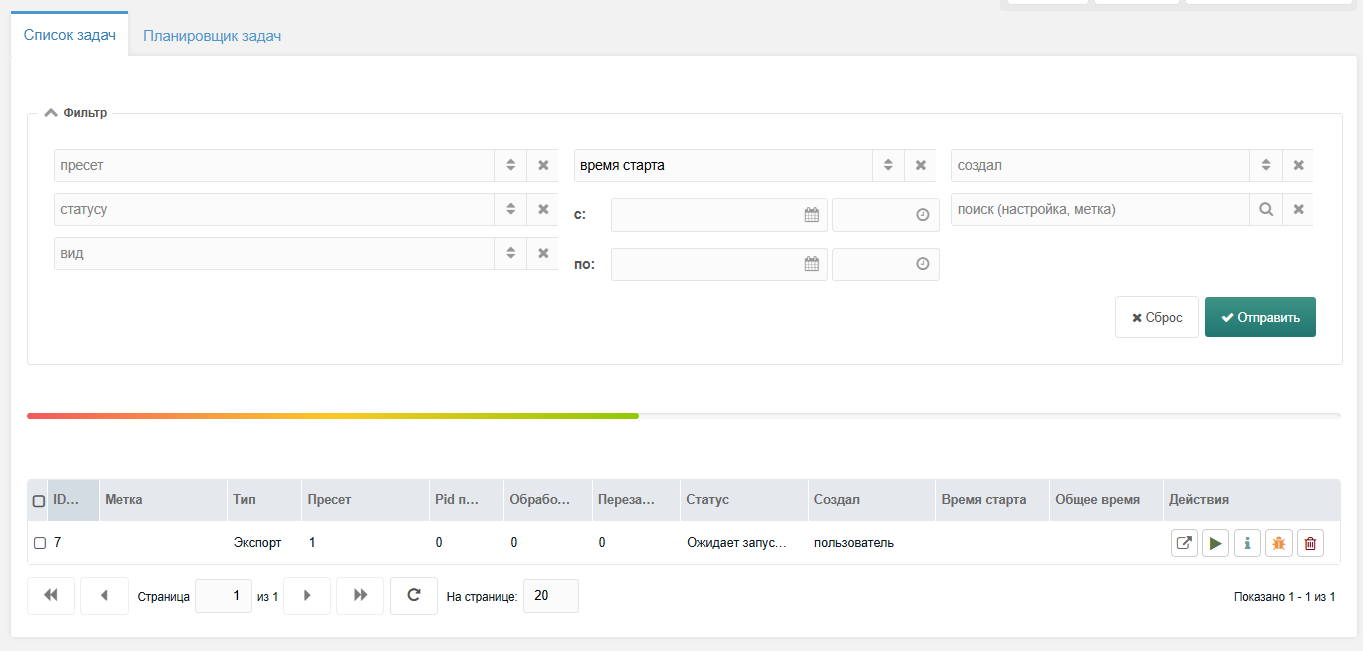
Task: Select all rows with the header checkbox
Action: tap(39, 501)
